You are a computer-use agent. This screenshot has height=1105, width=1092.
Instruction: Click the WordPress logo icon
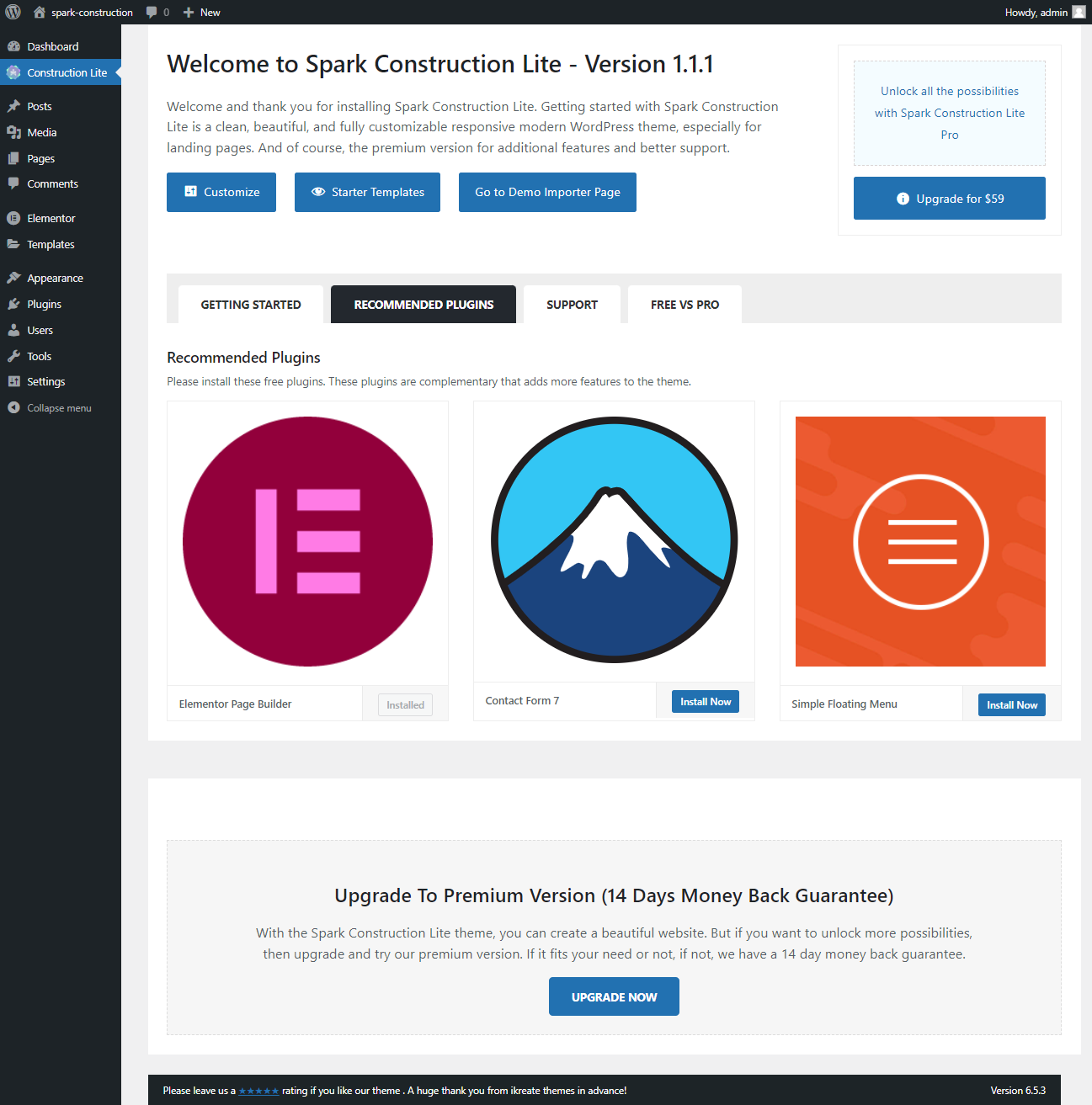point(13,12)
